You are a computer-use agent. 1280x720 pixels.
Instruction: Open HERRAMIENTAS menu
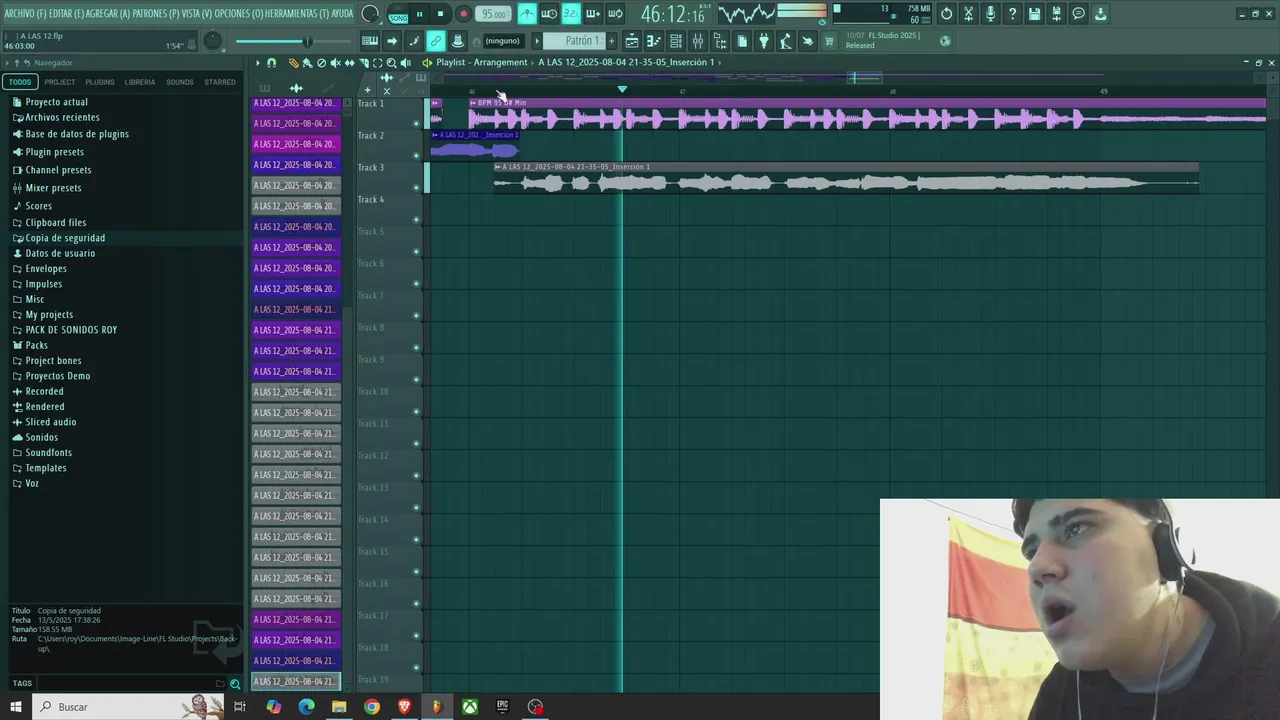(x=295, y=14)
